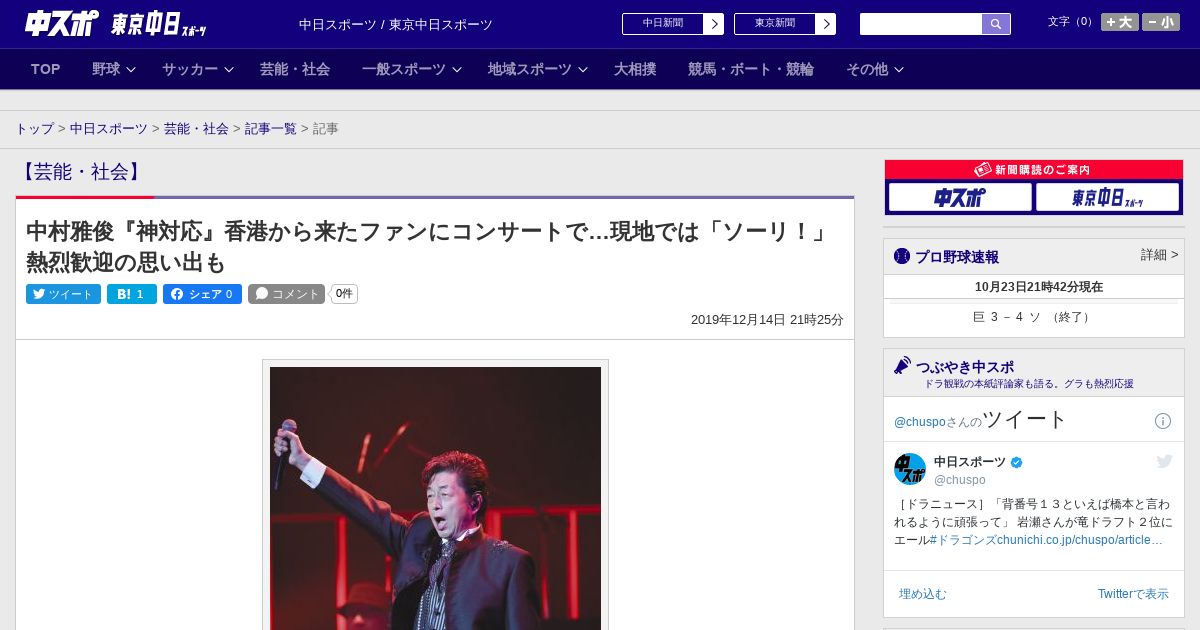Click the 中スポ logo in header
This screenshot has width=1200, height=630.
click(61, 23)
